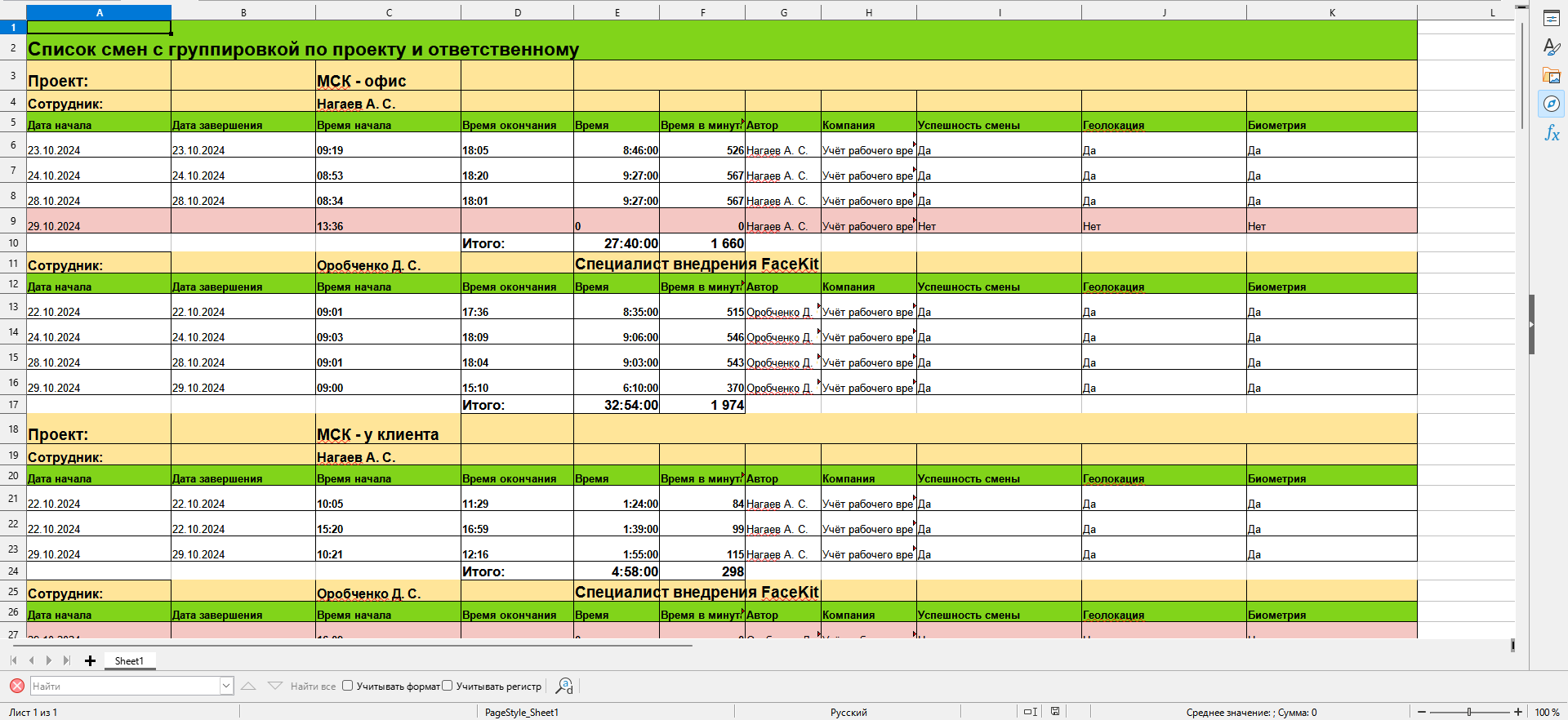
Task: Zoom in with the plus button
Action: pyautogui.click(x=1518, y=712)
